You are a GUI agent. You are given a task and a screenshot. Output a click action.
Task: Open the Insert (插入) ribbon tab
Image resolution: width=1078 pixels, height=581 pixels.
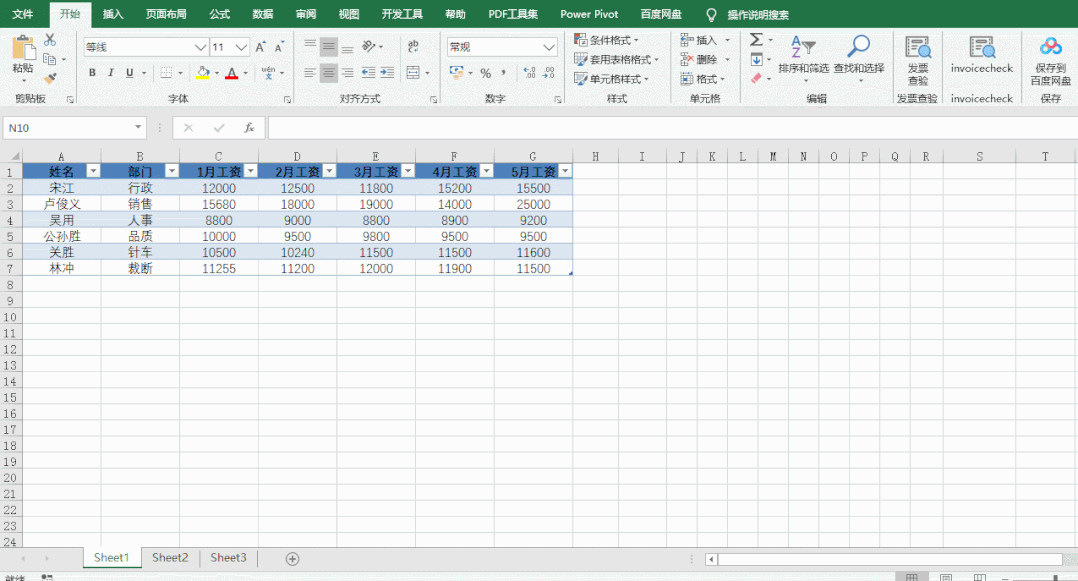point(113,14)
